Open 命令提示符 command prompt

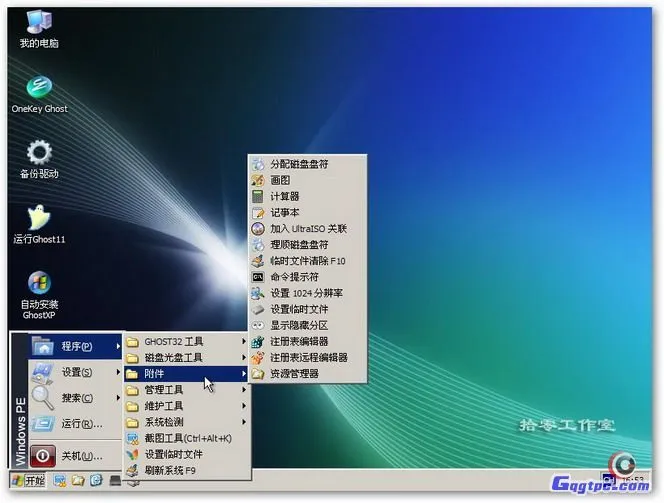[307, 277]
